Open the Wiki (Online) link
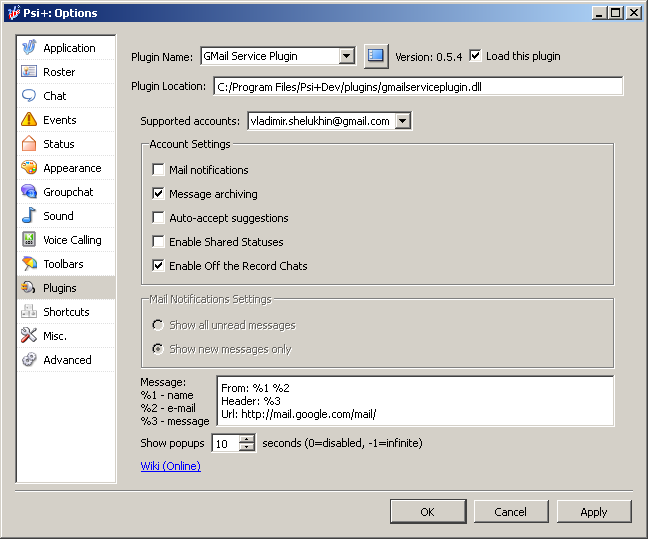The height and width of the screenshot is (539, 648). tap(171, 466)
